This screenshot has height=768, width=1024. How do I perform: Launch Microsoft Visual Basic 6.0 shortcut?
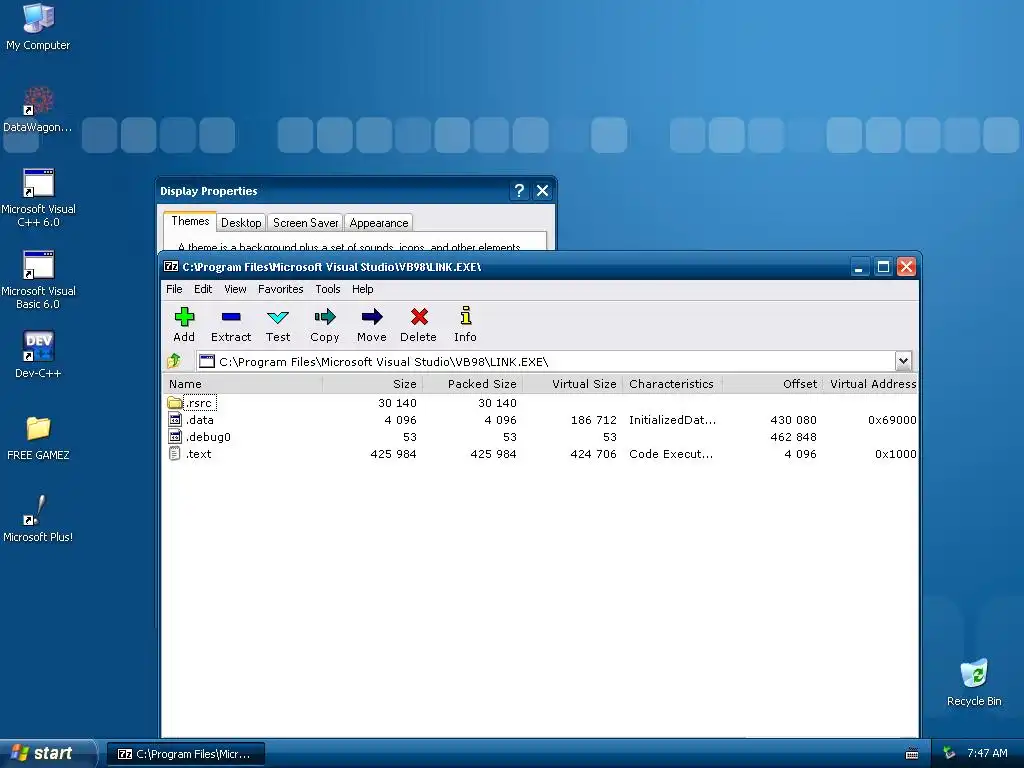pyautogui.click(x=38, y=280)
